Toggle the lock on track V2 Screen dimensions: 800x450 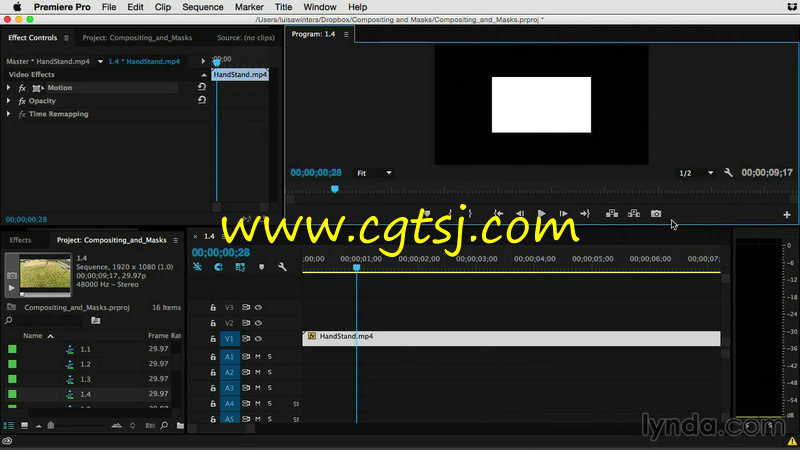click(213, 323)
